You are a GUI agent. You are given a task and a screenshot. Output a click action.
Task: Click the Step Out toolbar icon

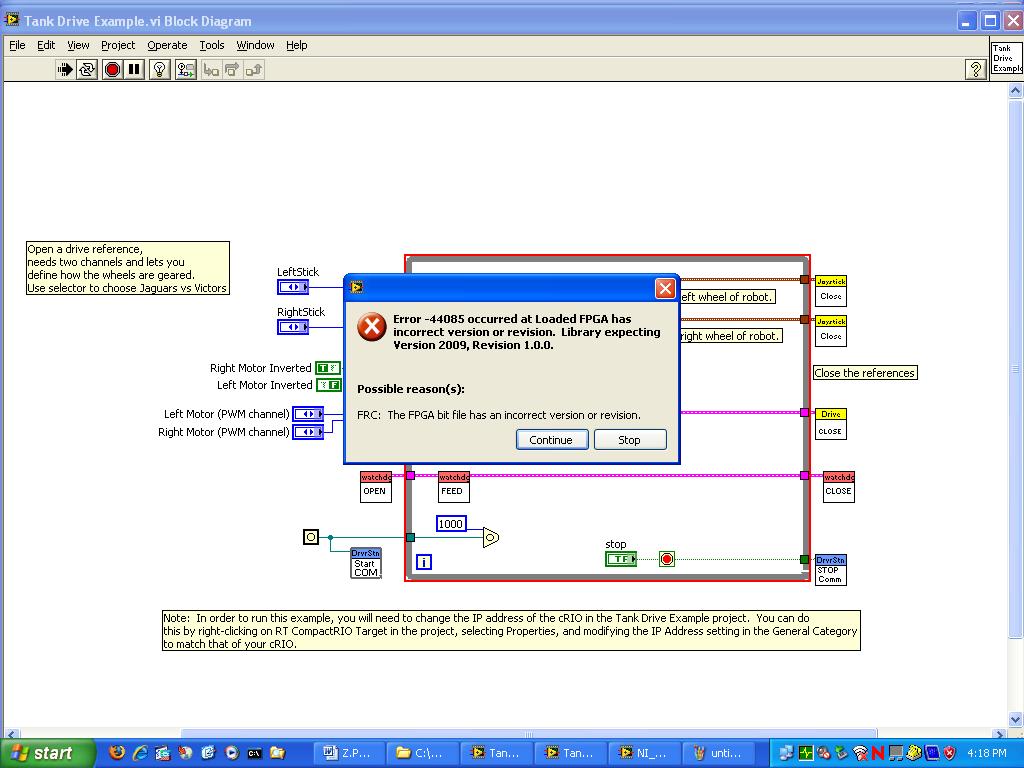point(254,69)
